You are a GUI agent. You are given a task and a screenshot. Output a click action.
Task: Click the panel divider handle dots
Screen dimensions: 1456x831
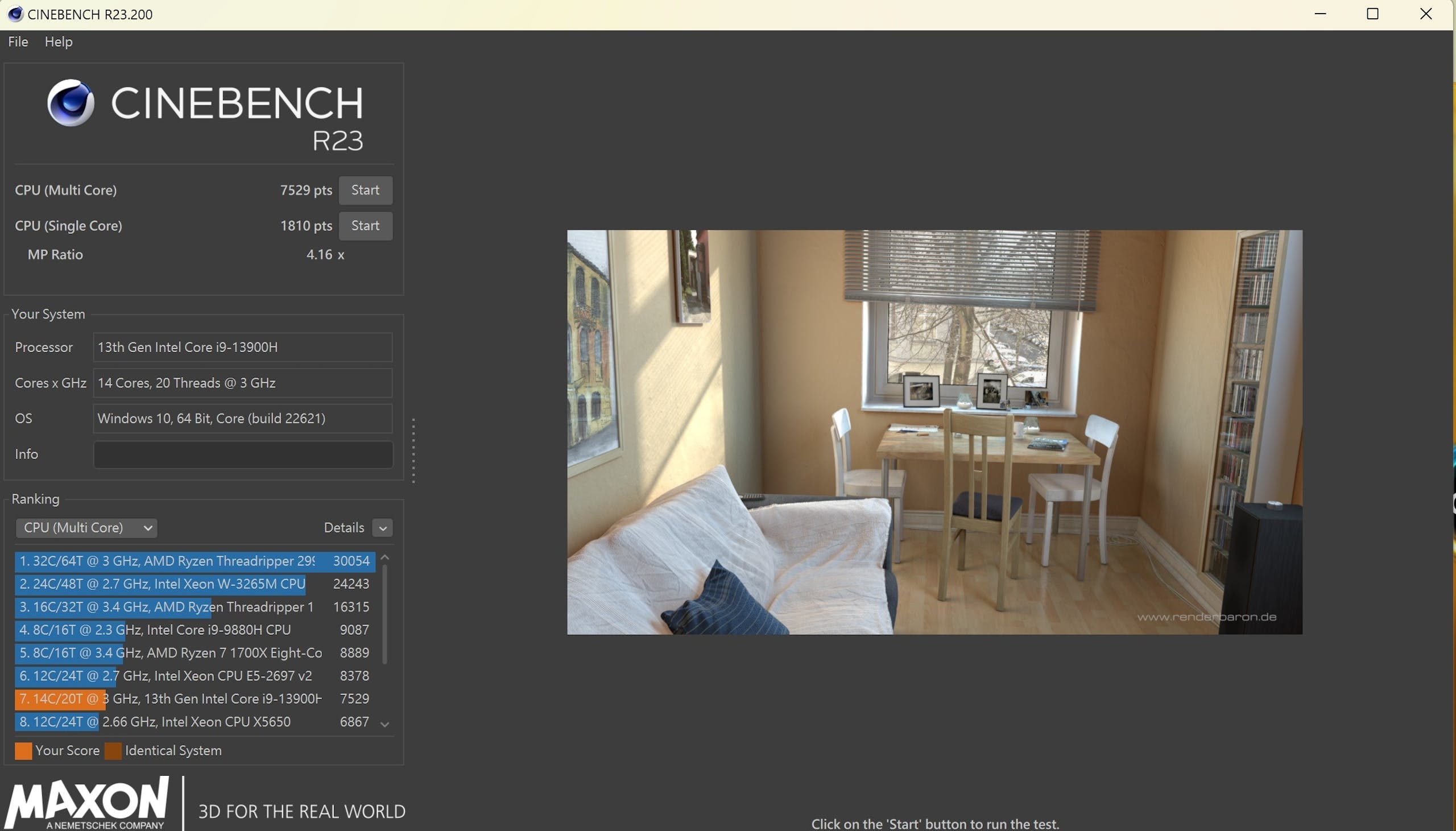413,451
